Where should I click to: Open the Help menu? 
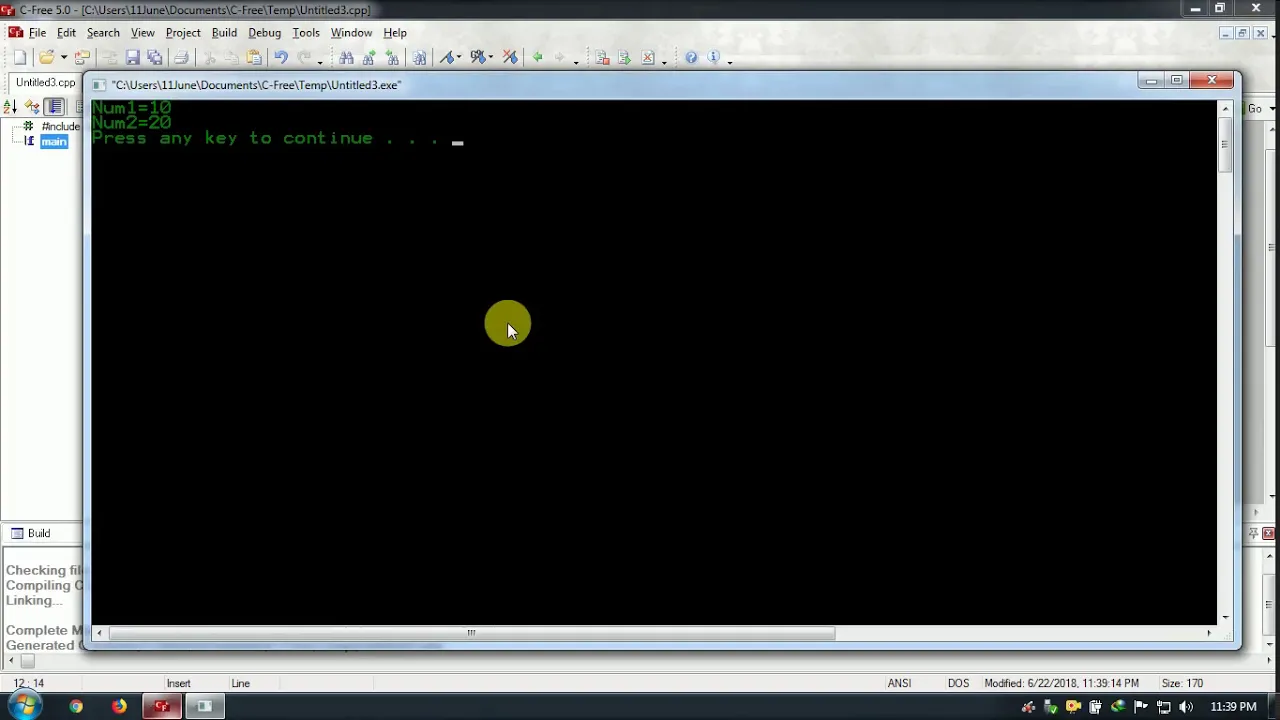395,33
